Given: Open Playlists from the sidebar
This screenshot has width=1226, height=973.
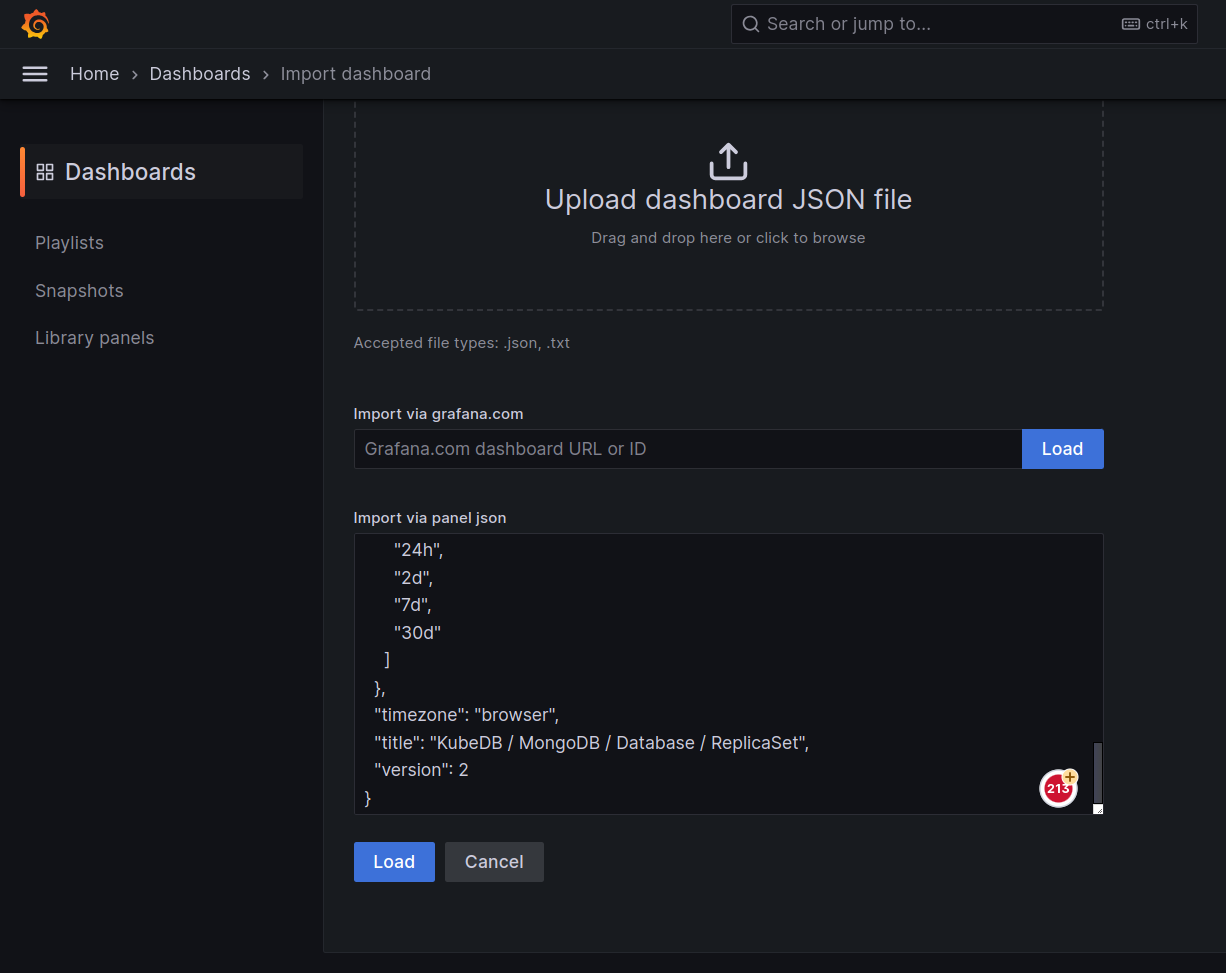Looking at the screenshot, I should 69,242.
